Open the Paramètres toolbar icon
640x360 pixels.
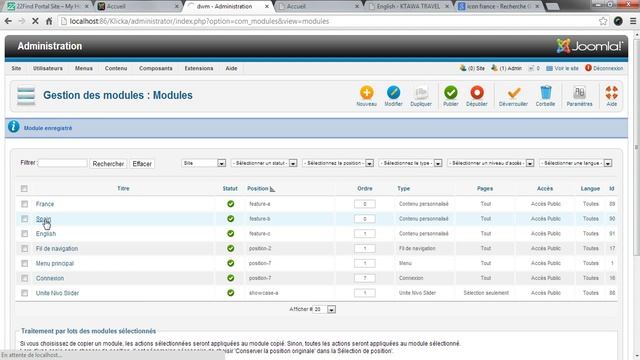[579, 93]
